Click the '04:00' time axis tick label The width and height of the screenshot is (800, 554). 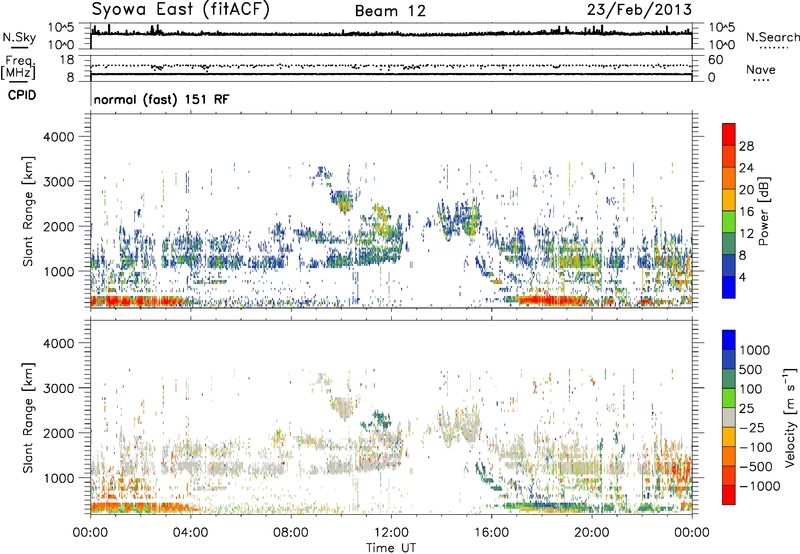point(190,533)
